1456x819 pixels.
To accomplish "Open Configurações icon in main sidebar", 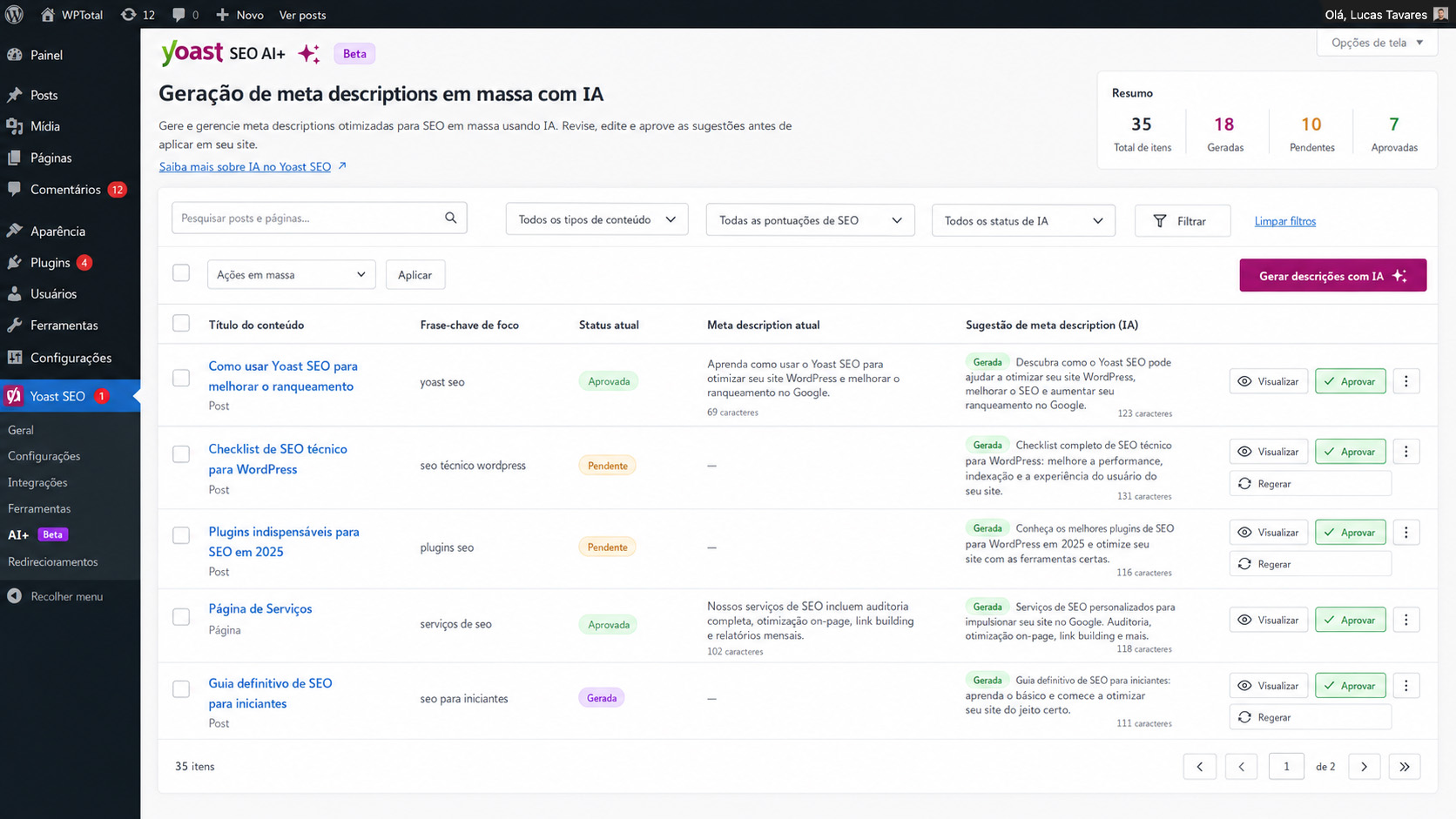I will (15, 357).
